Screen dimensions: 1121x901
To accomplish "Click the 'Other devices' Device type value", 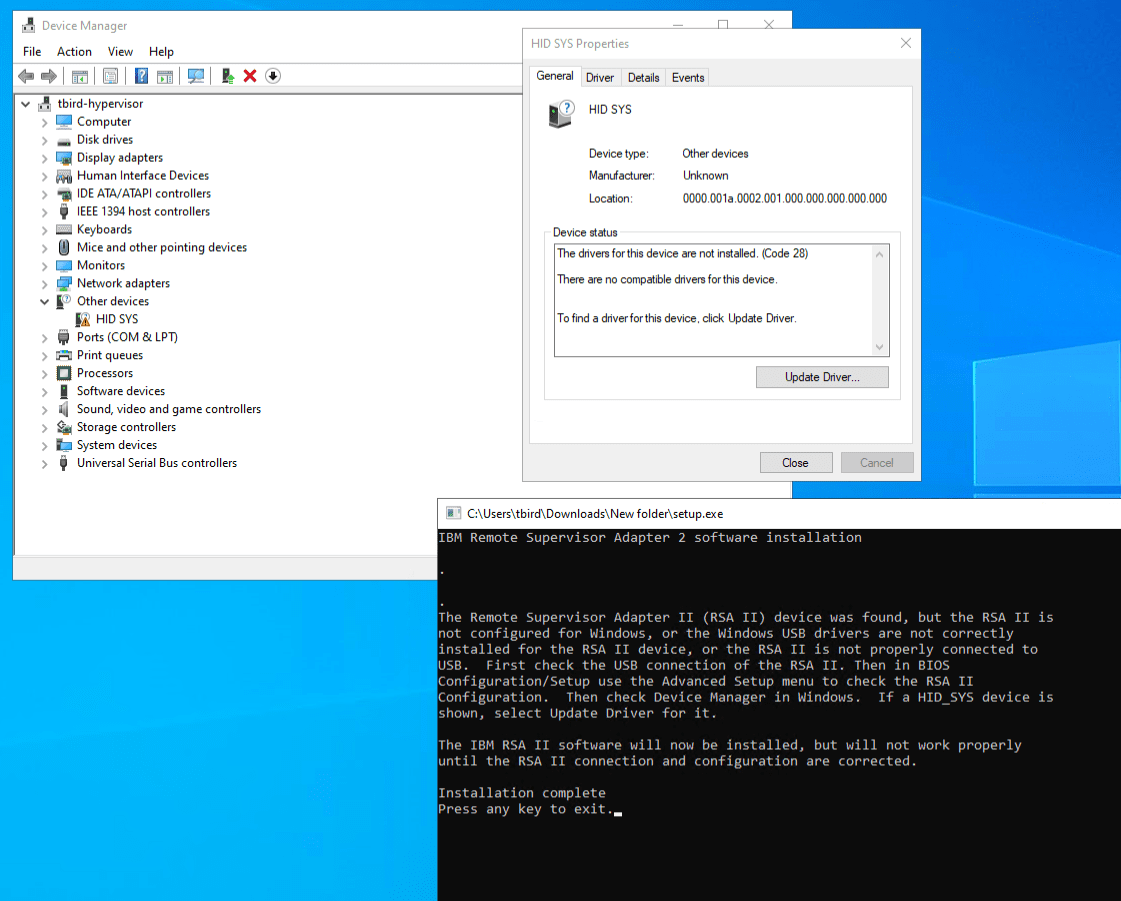I will tap(715, 153).
